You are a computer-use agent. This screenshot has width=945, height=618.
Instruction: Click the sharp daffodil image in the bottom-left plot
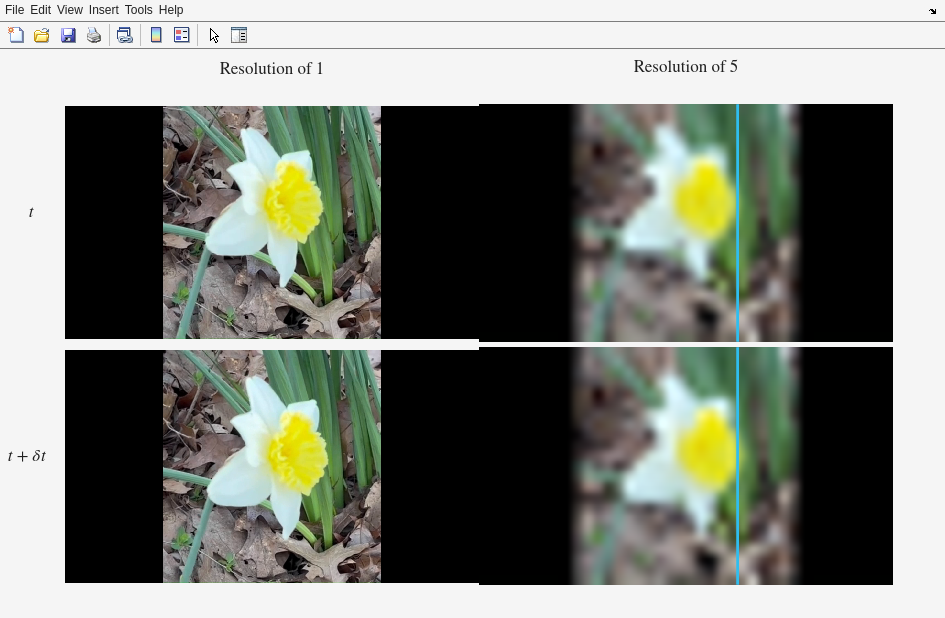point(272,466)
